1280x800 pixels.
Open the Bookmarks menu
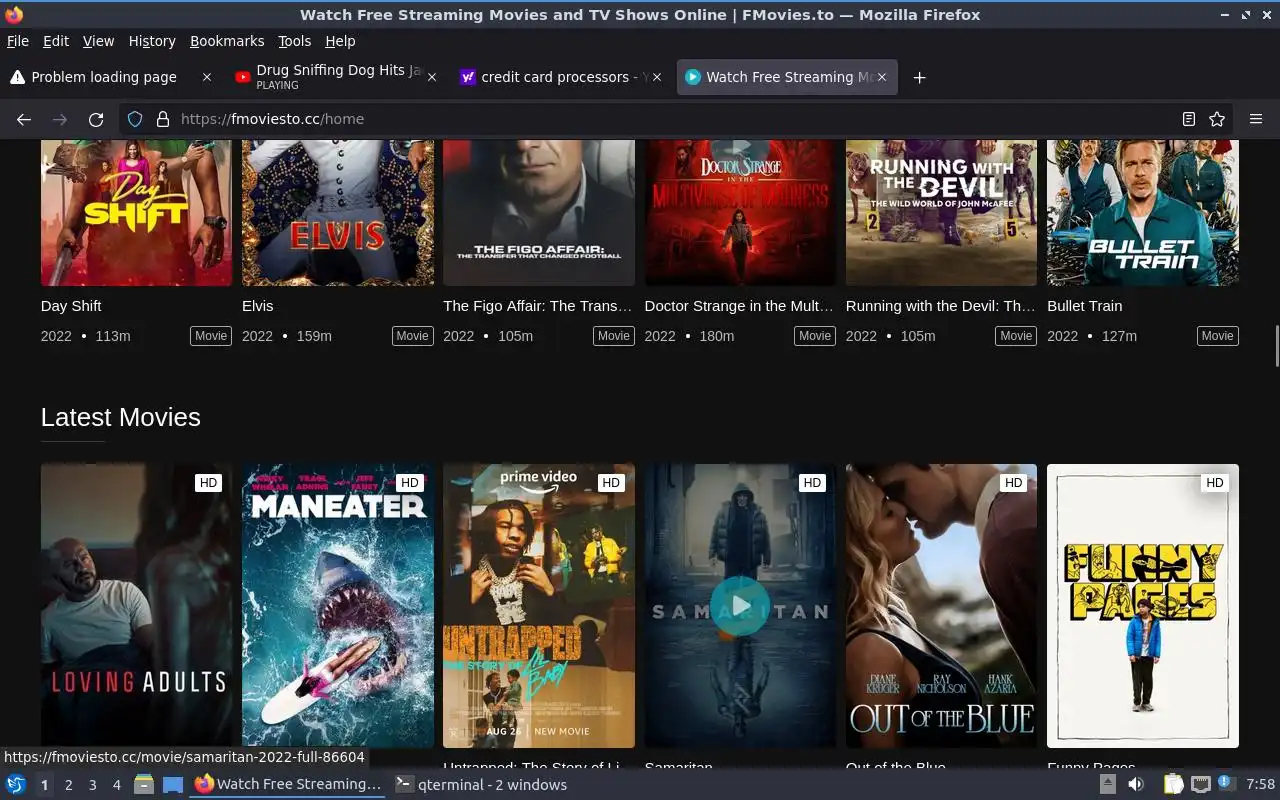click(227, 41)
